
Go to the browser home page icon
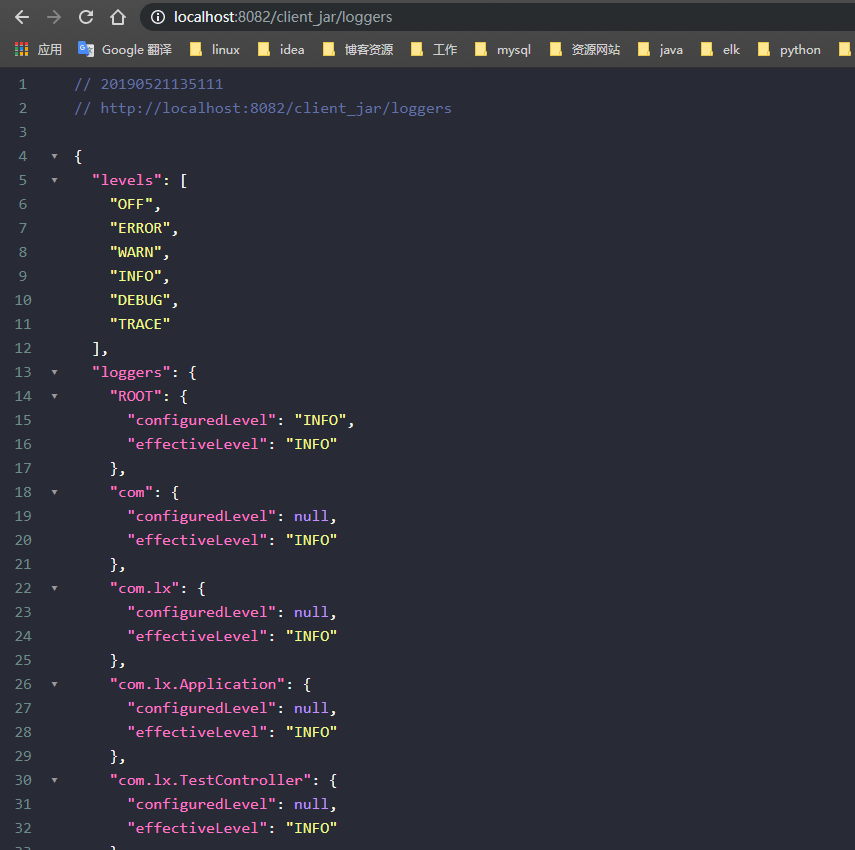tap(118, 17)
